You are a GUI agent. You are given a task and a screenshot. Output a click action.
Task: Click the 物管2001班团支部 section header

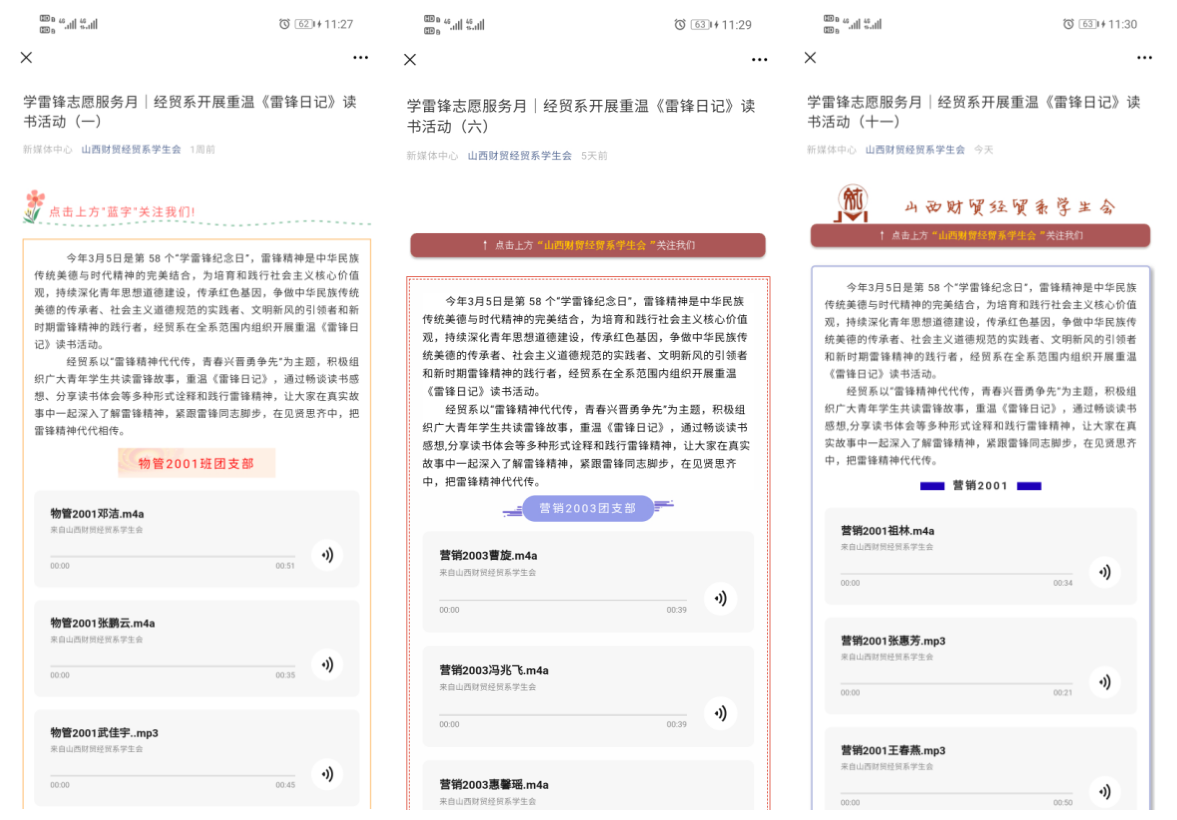click(x=196, y=463)
